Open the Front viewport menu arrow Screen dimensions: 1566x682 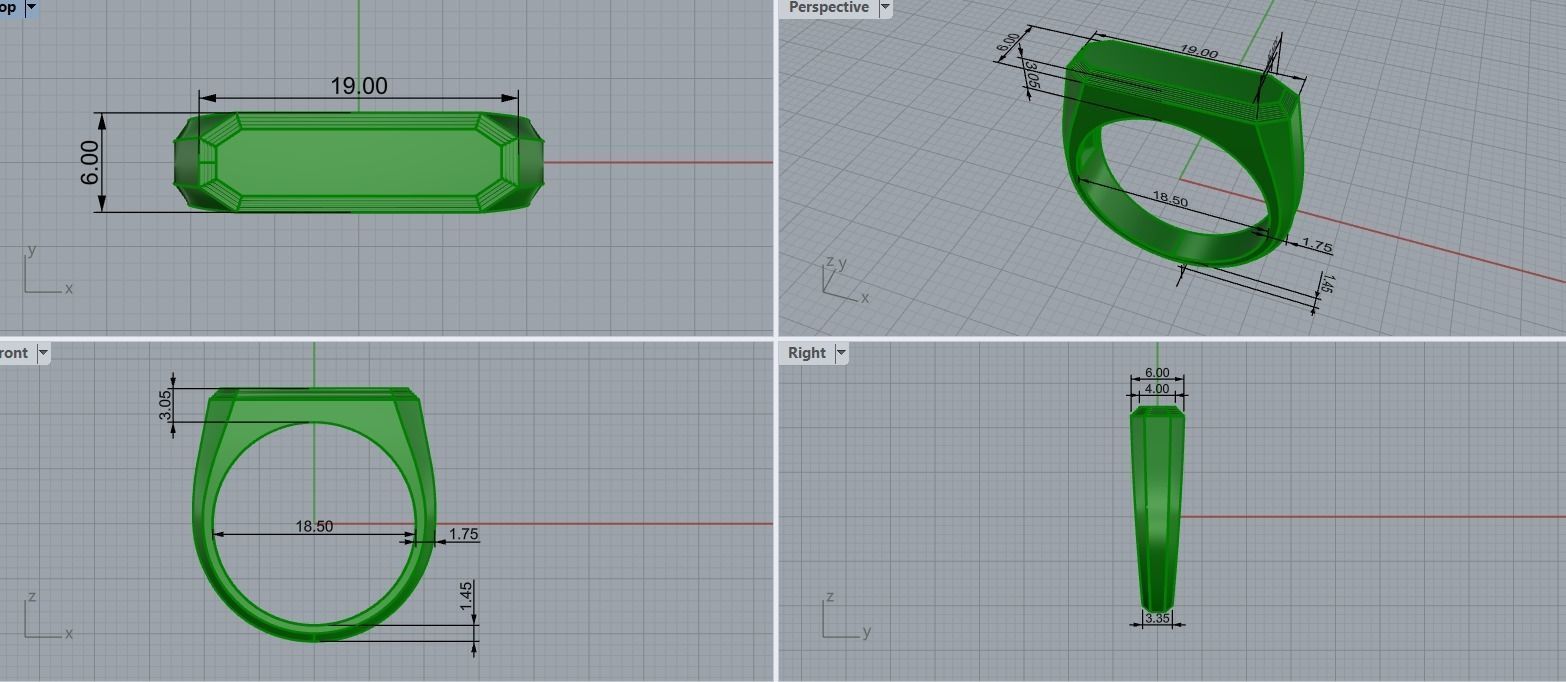point(43,353)
